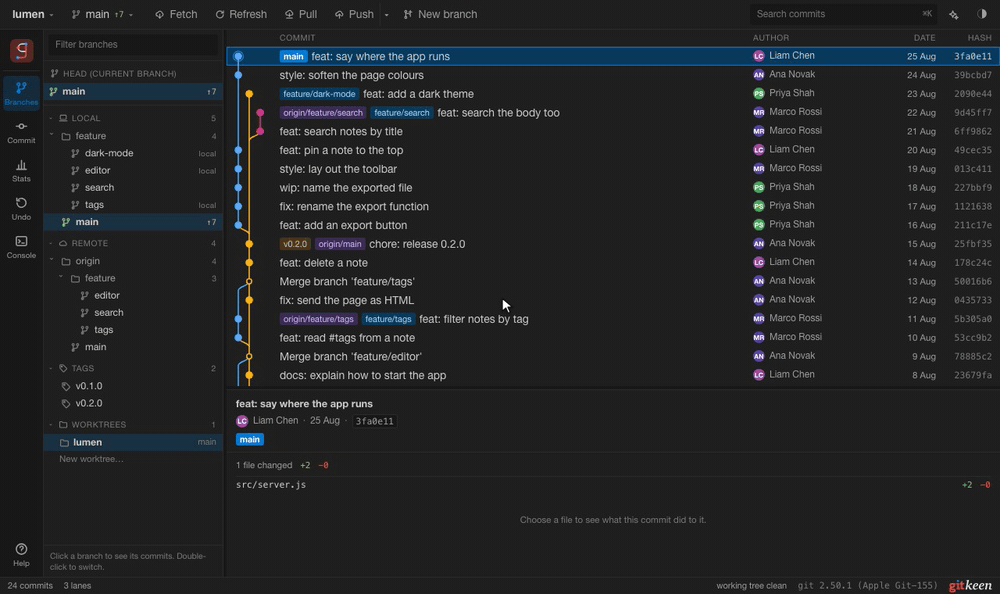Pull changes from remote
The width and height of the screenshot is (1000, 594).
301,14
